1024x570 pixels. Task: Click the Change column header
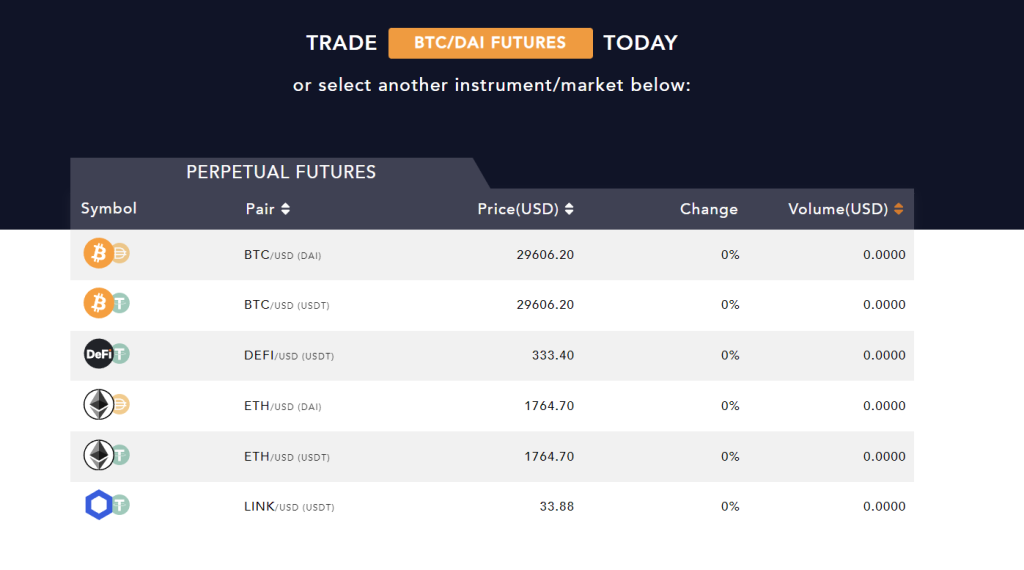pyautogui.click(x=708, y=209)
